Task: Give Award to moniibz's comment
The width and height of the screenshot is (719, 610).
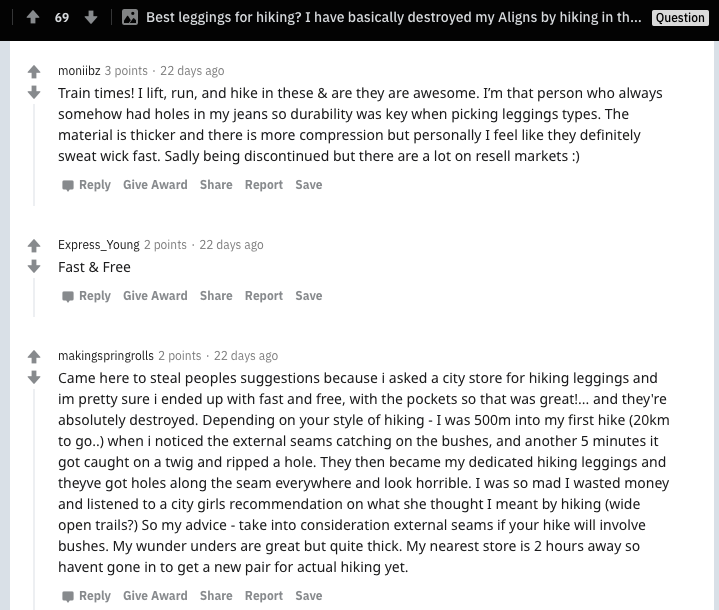Action: 155,185
